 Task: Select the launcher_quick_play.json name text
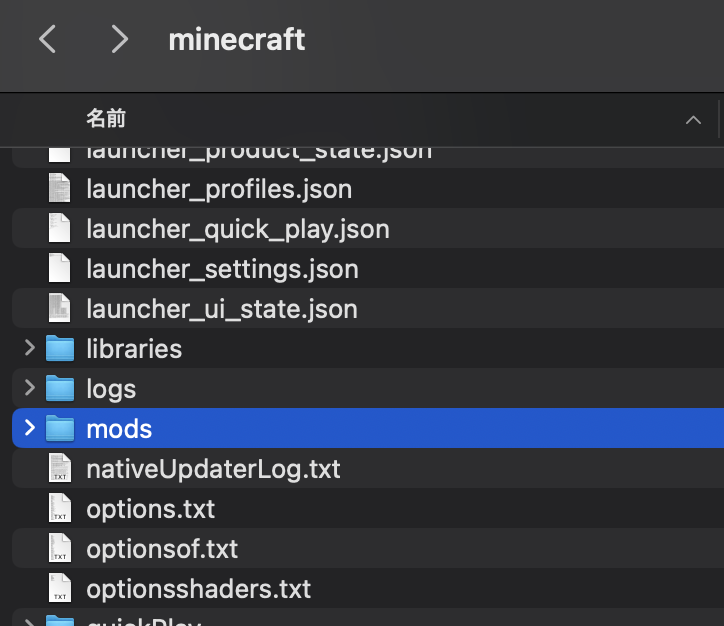click(238, 229)
